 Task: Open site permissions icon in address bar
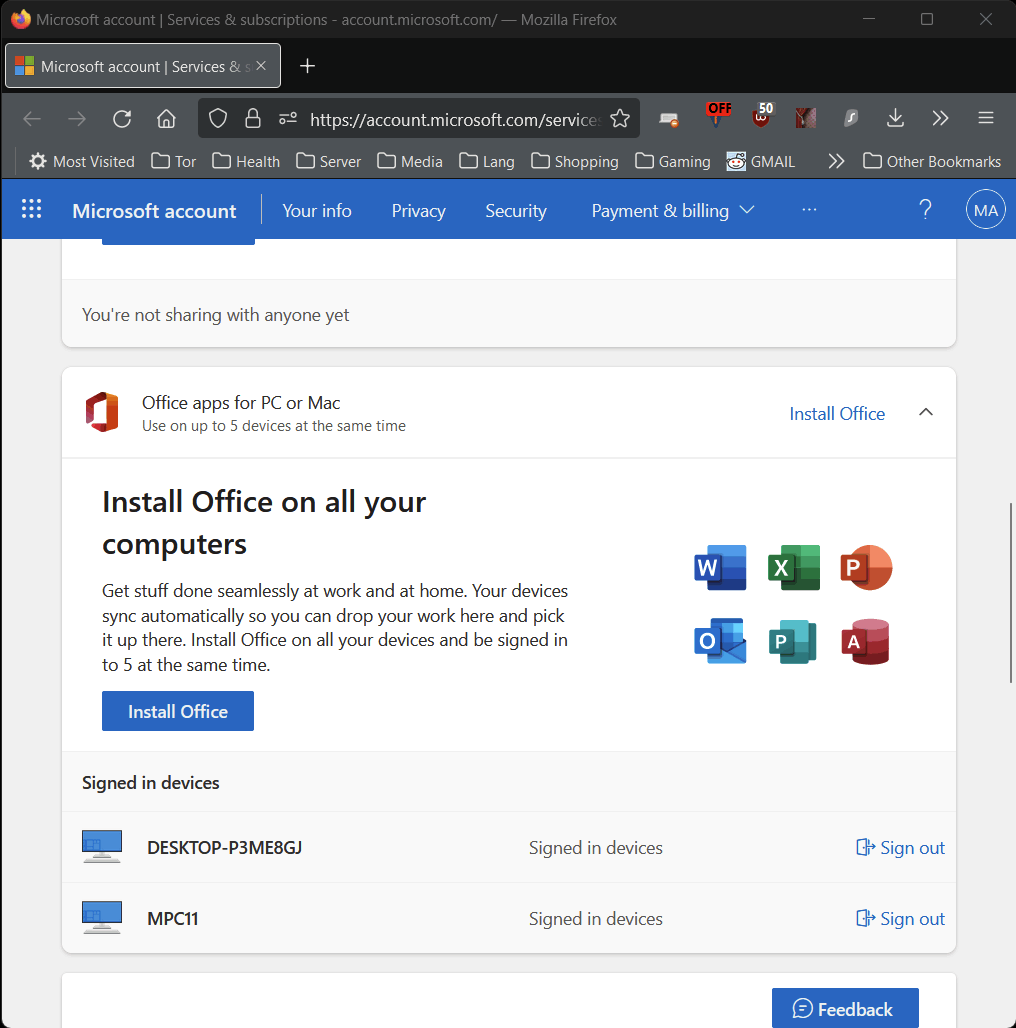(x=288, y=119)
